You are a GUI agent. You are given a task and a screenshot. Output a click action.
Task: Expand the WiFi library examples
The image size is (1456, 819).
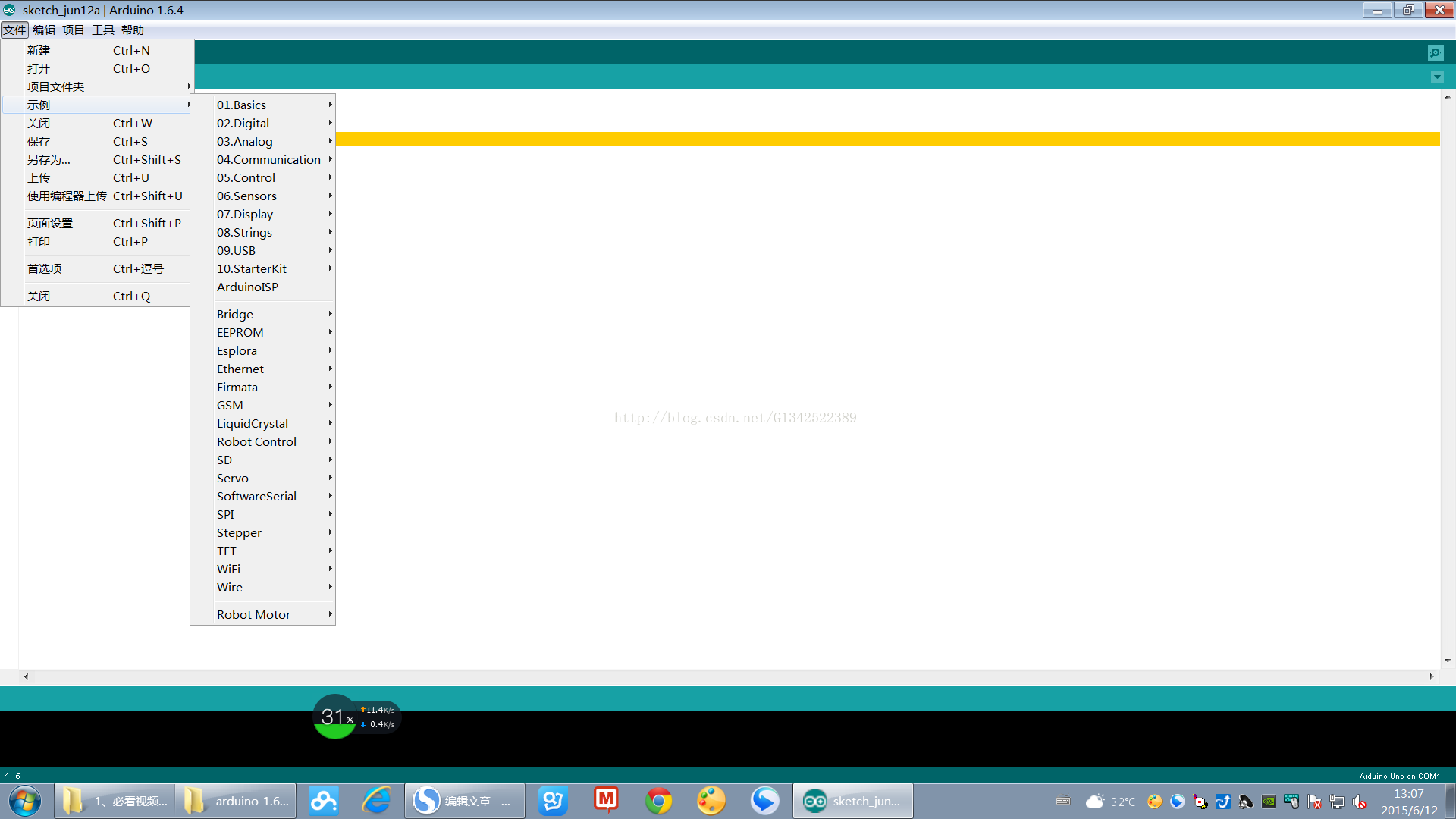[x=262, y=569]
